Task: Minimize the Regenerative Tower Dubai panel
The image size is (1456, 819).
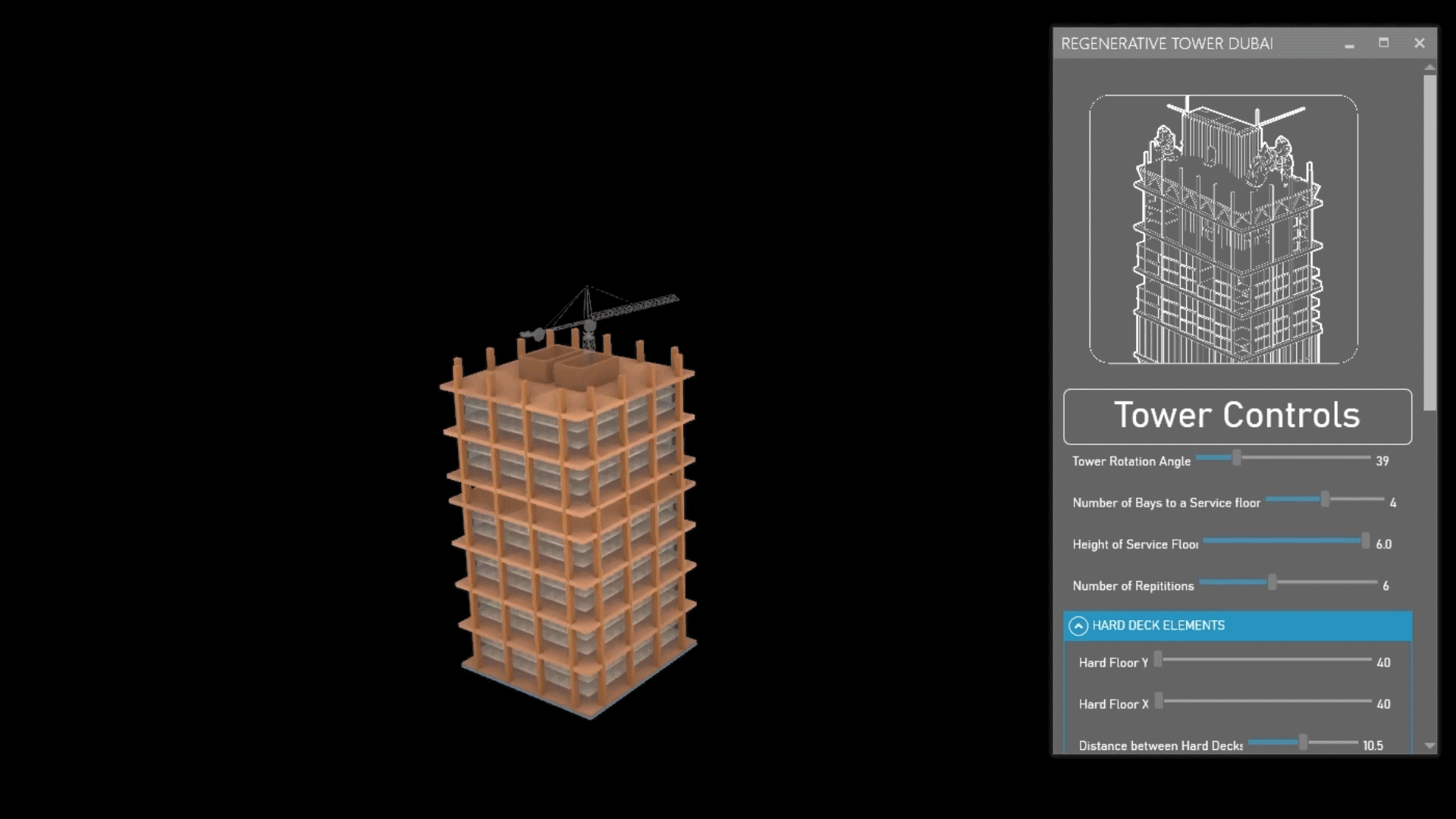Action: (1349, 45)
